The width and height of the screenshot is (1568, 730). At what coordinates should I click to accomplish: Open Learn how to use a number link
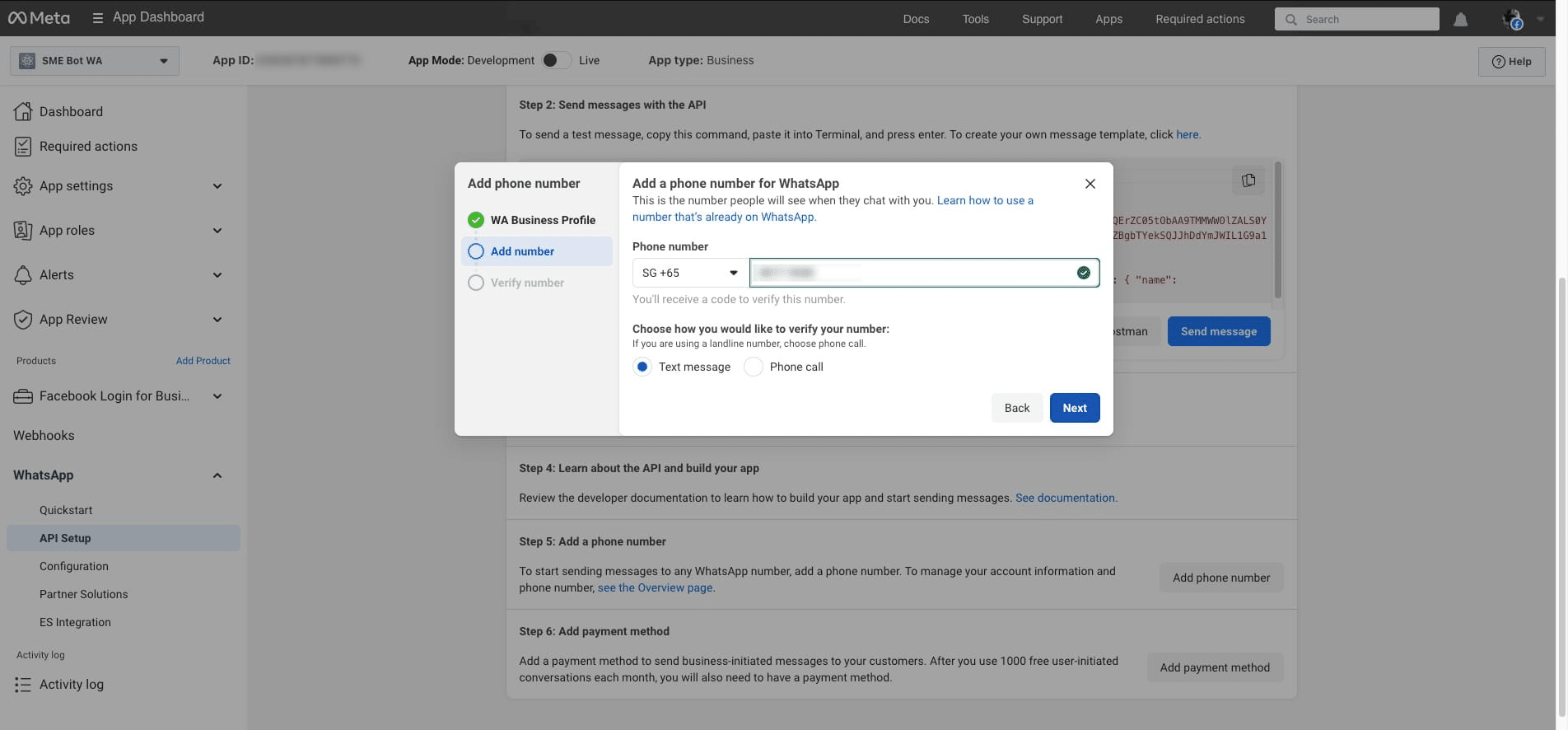(x=833, y=208)
